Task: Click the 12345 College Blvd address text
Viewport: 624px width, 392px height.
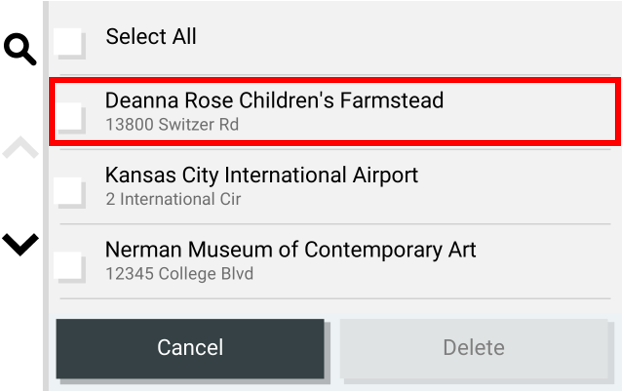Action: pos(179,274)
